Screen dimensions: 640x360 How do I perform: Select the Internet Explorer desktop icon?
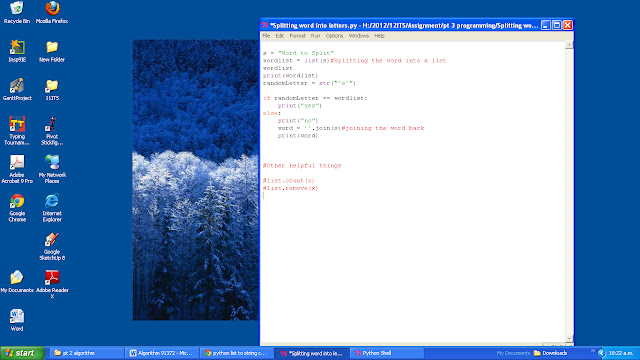tap(52, 208)
